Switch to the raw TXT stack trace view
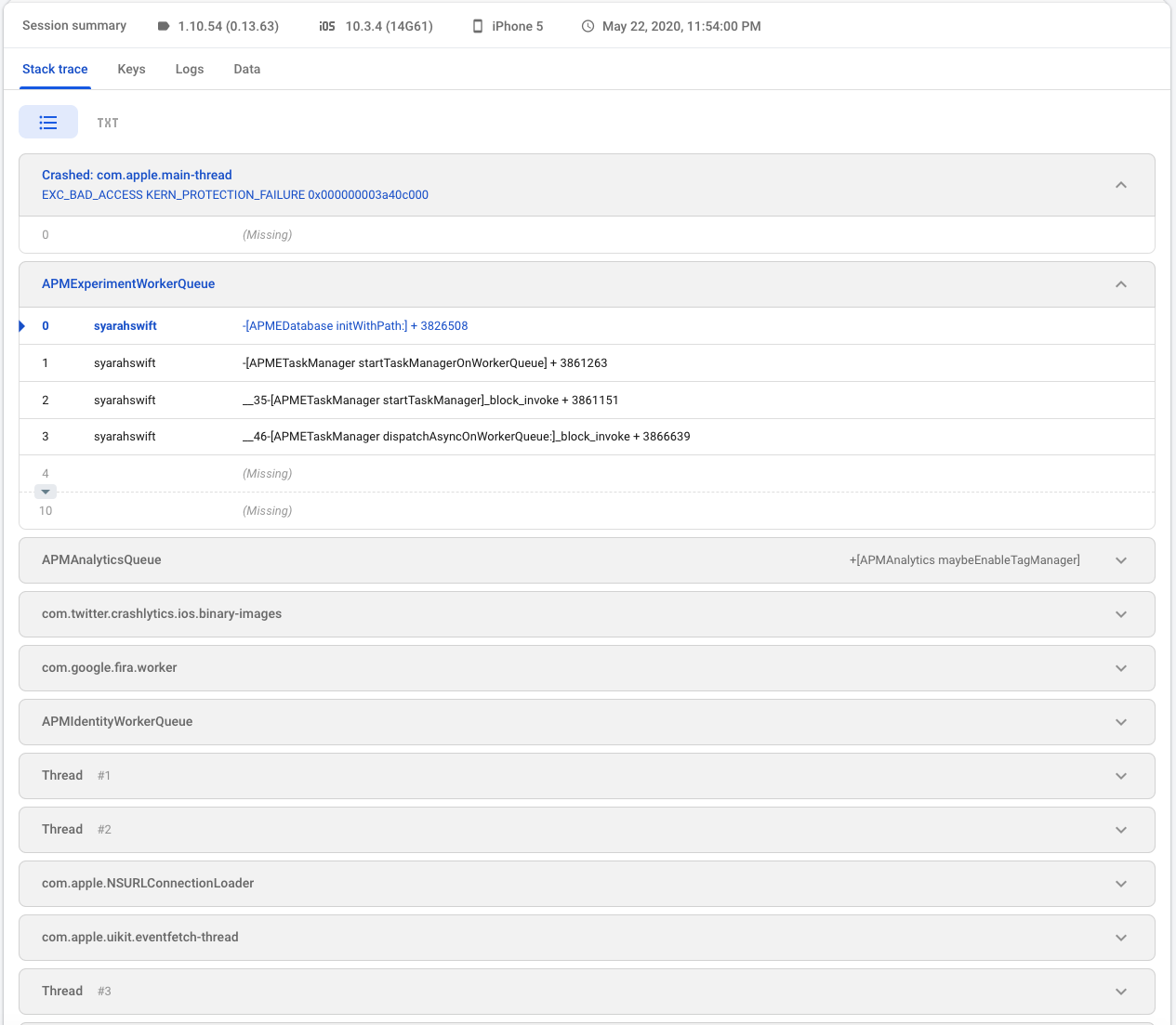1176x1025 pixels. [x=108, y=122]
